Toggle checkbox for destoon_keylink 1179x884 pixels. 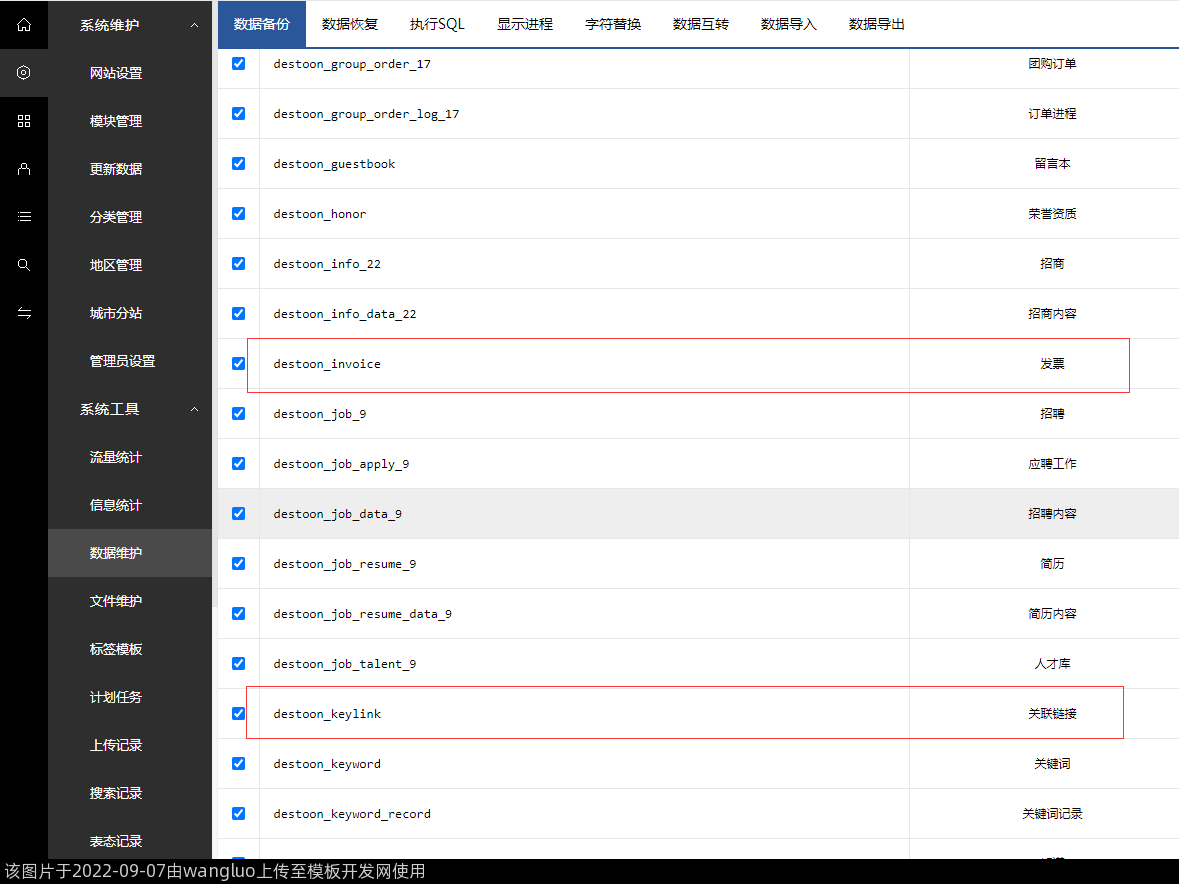tap(238, 713)
